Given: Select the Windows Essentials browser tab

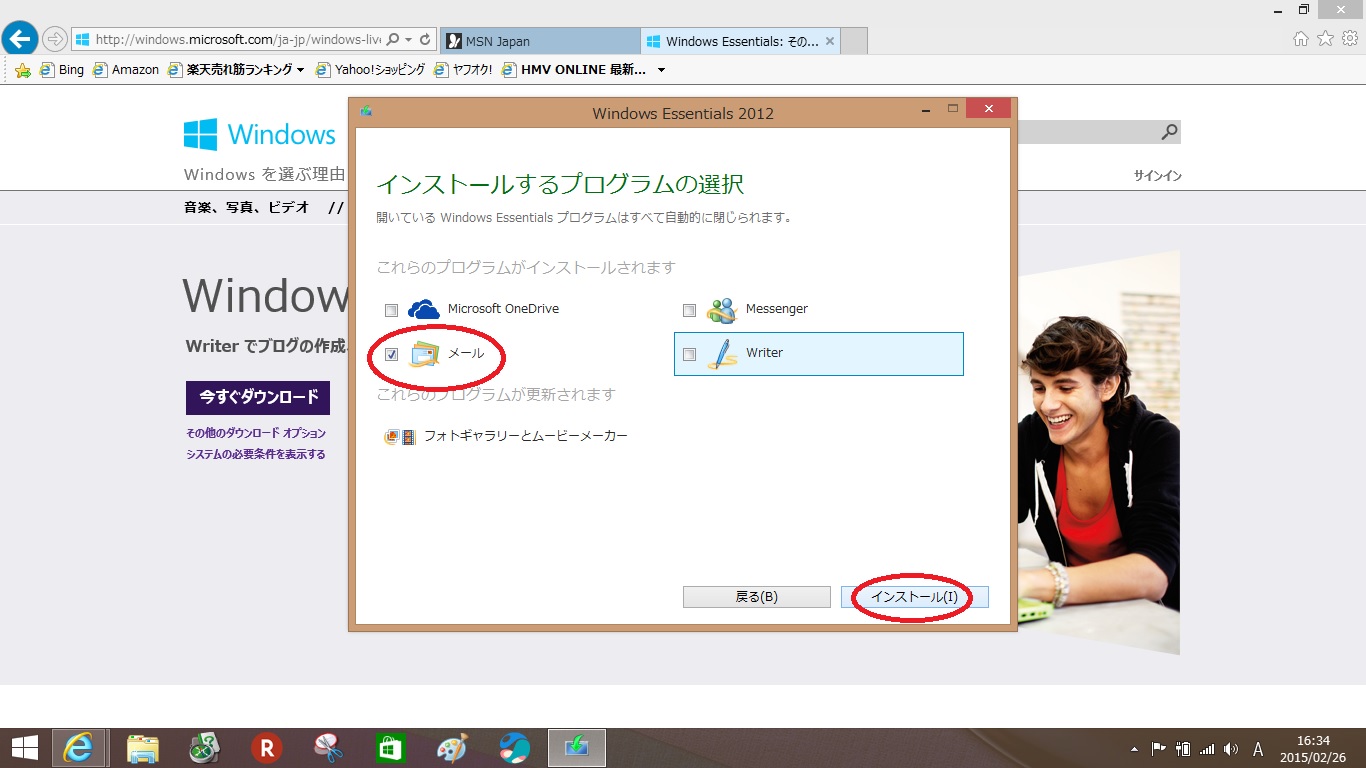Looking at the screenshot, I should (x=739, y=41).
